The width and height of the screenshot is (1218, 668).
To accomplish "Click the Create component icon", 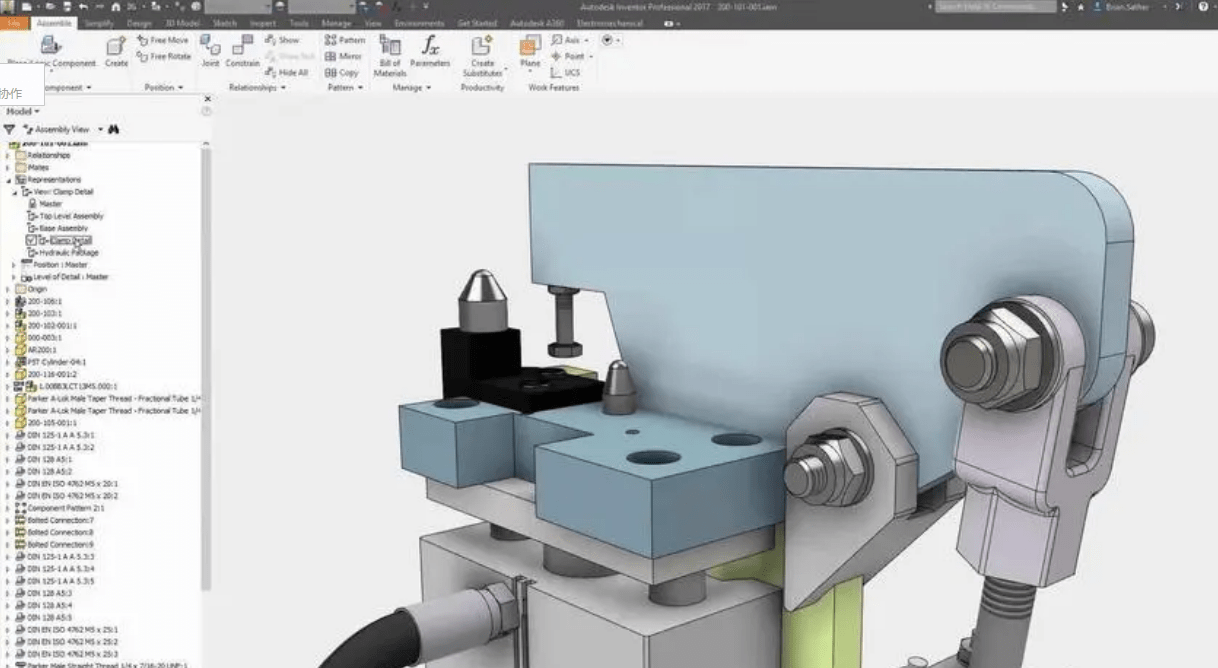I will (116, 47).
